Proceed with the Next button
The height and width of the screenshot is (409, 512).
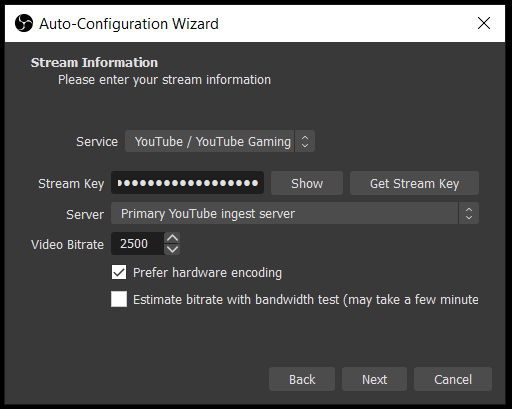pos(374,379)
